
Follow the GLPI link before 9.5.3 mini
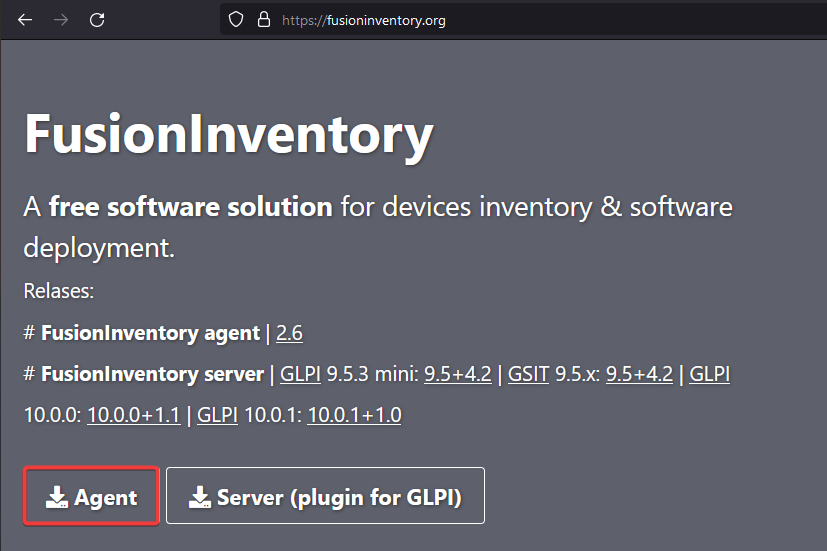(300, 374)
